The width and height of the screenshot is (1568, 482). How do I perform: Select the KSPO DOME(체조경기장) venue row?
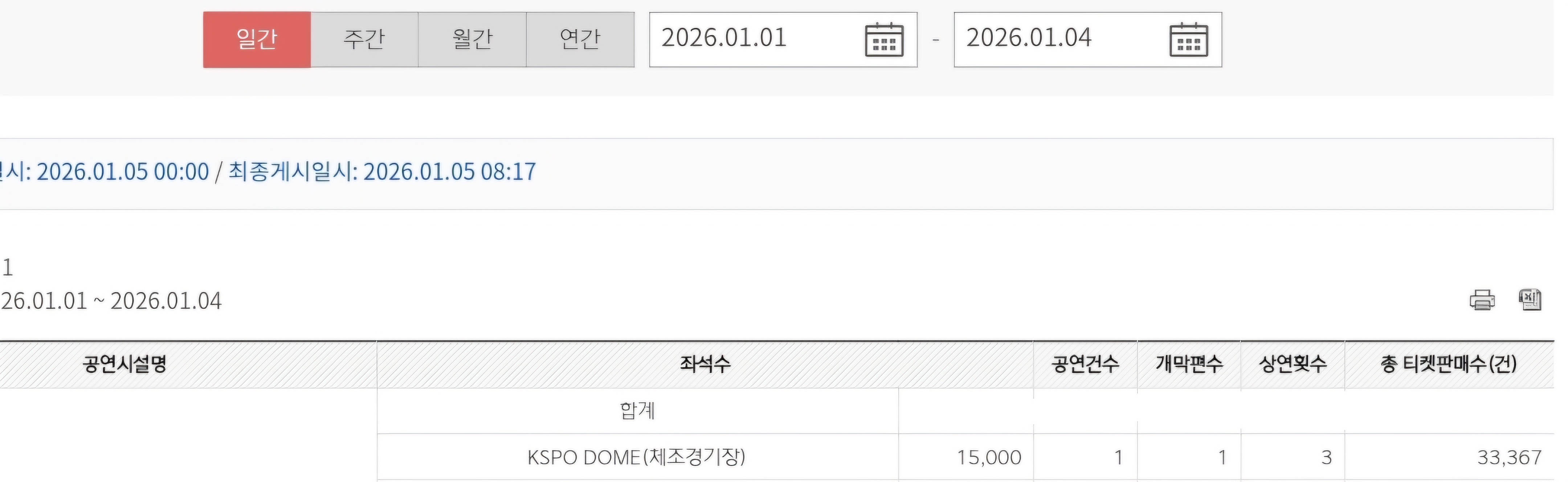coord(636,457)
